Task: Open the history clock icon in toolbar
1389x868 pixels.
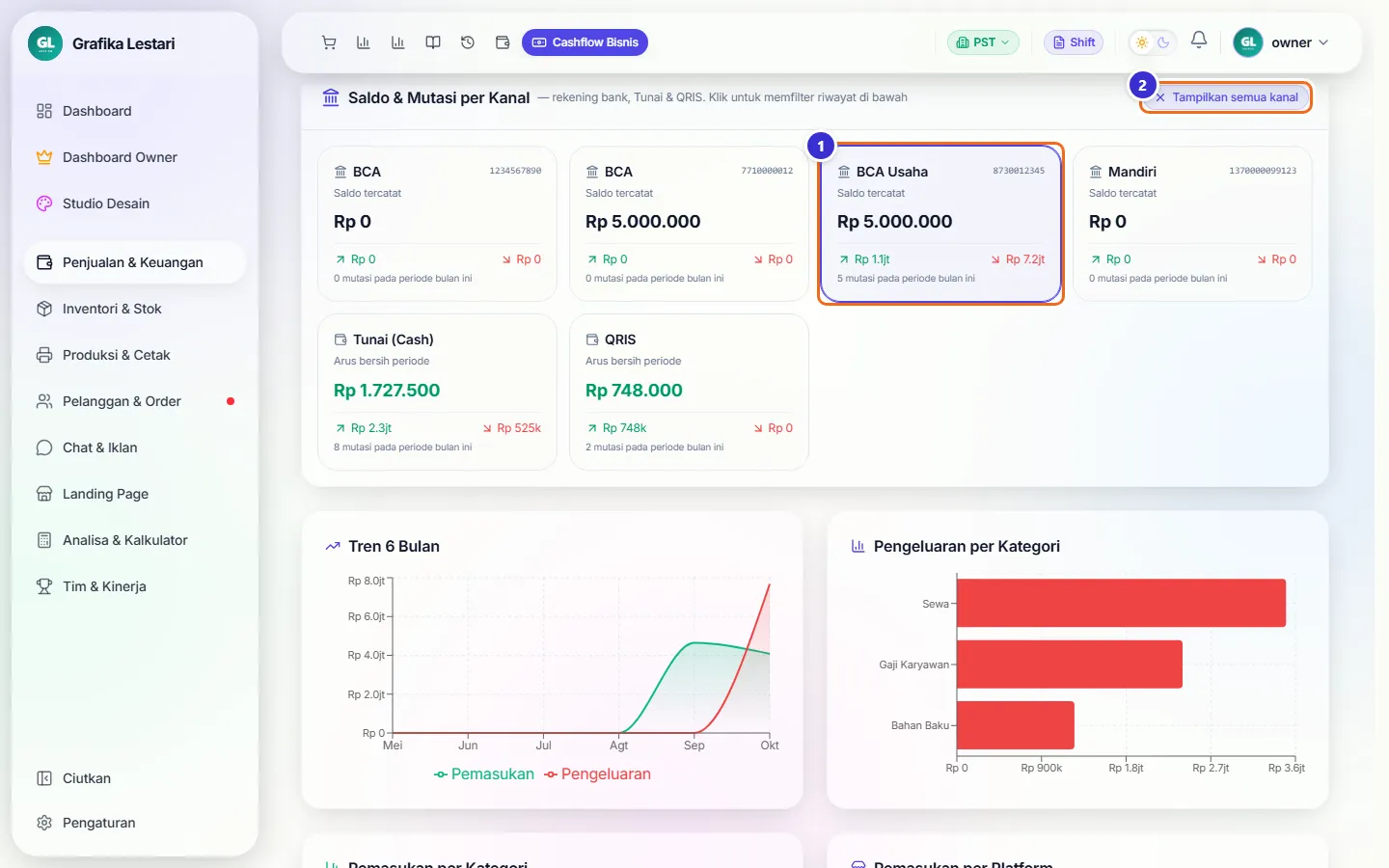Action: (x=468, y=42)
